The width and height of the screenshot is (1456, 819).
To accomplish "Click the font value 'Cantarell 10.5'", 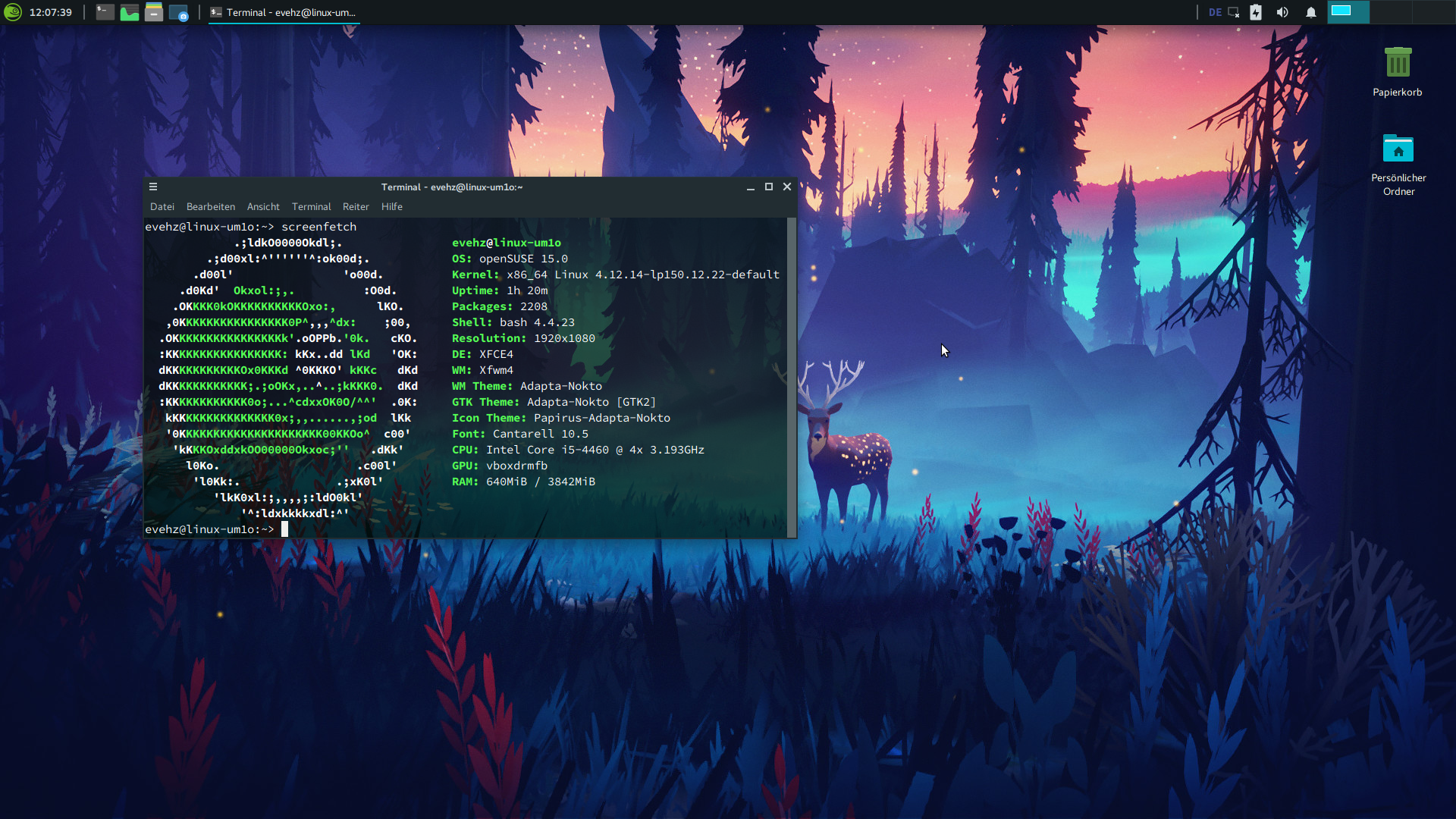I will coord(541,434).
